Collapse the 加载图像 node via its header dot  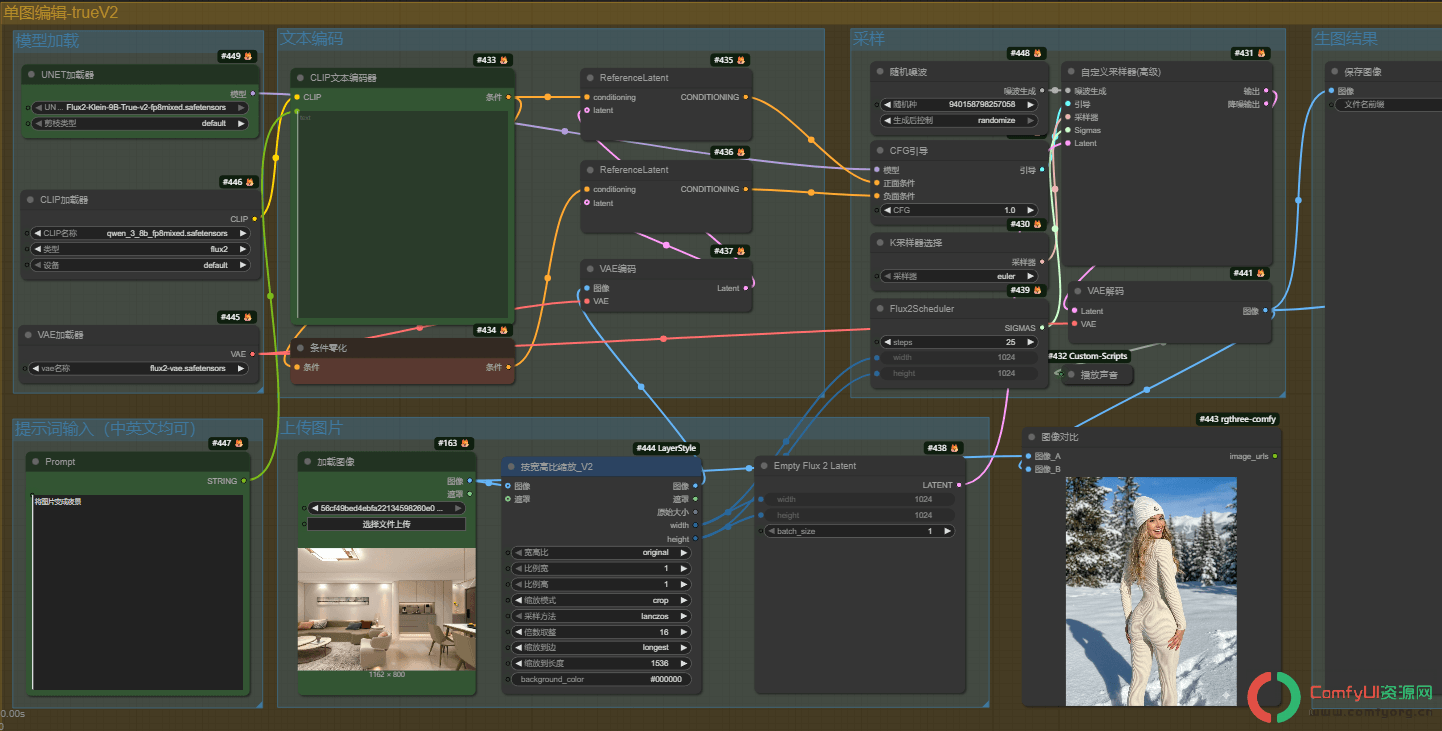pyautogui.click(x=307, y=462)
